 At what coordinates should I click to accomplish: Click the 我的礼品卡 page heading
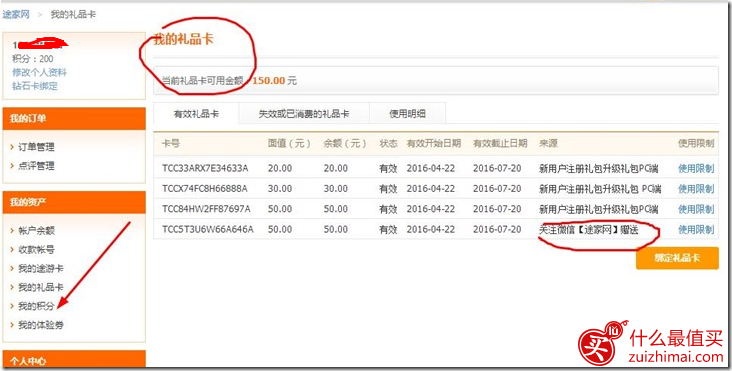pyautogui.click(x=183, y=39)
